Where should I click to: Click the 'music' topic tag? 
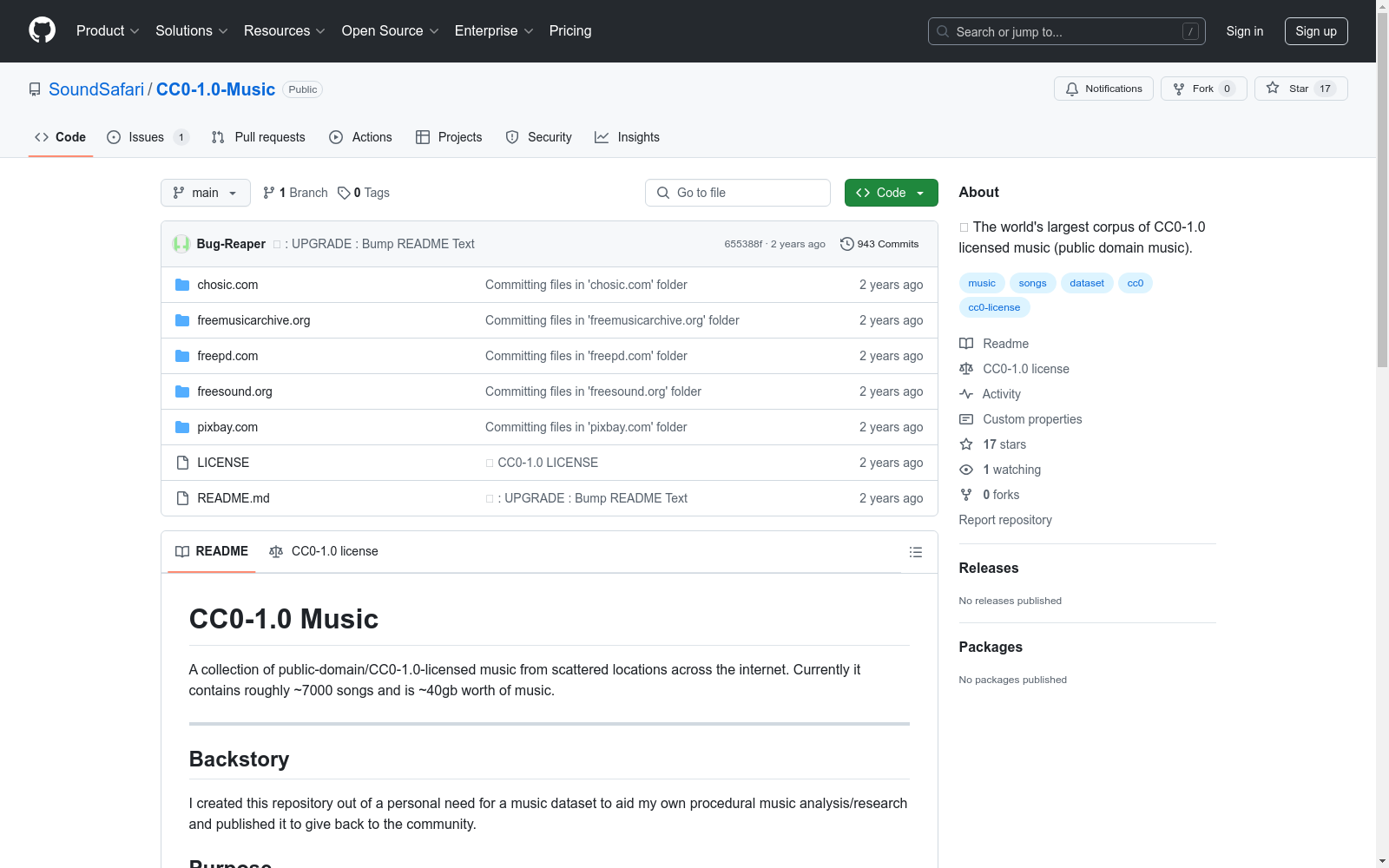[x=982, y=283]
